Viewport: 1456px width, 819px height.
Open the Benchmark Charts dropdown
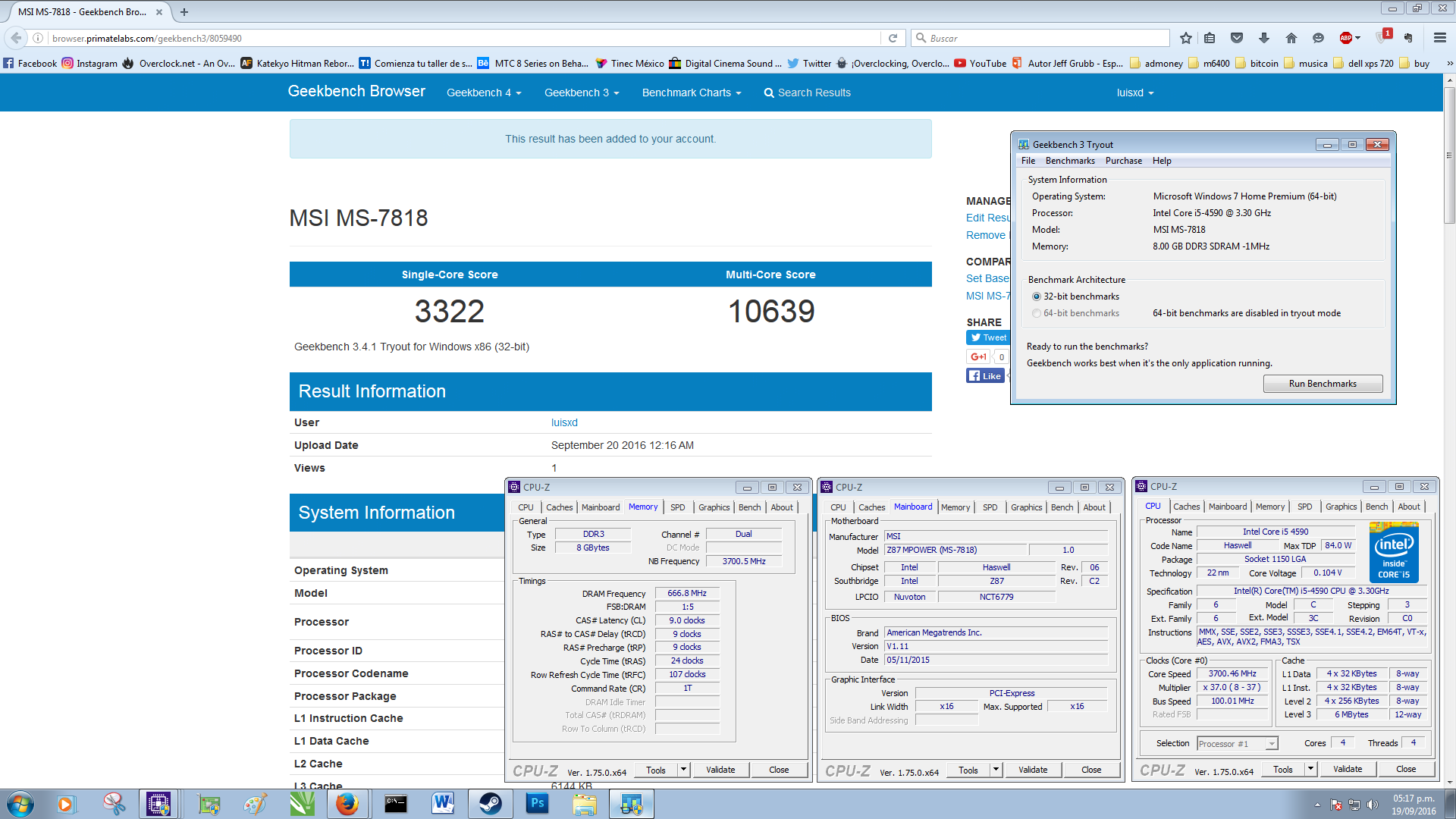tap(692, 93)
